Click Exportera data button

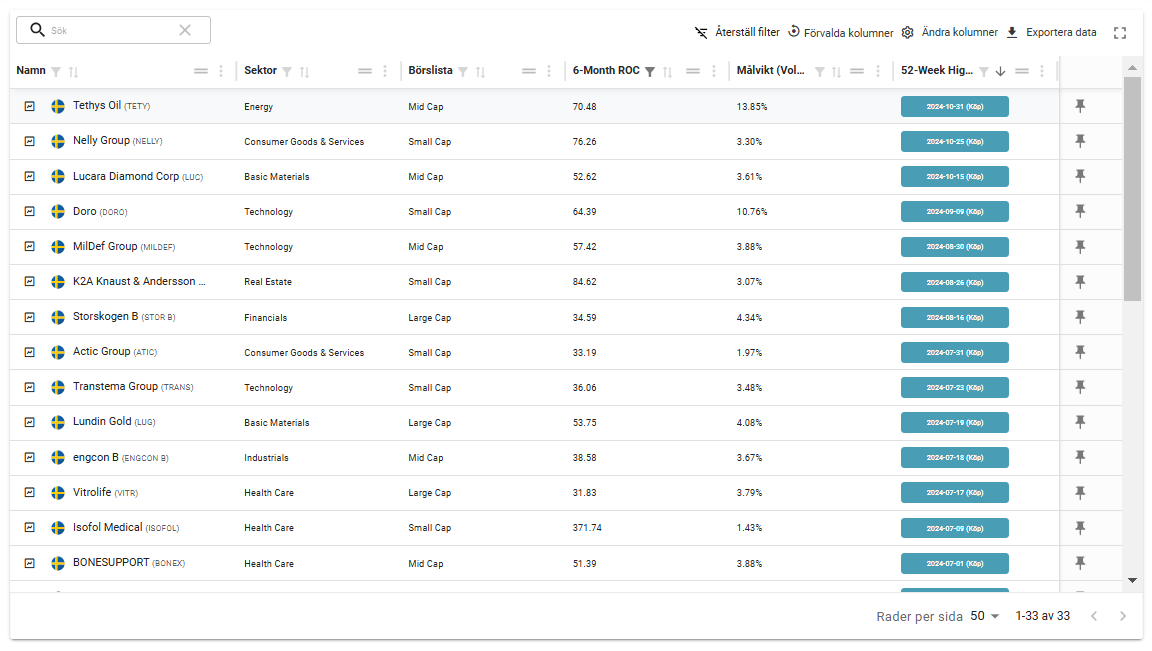click(1051, 32)
